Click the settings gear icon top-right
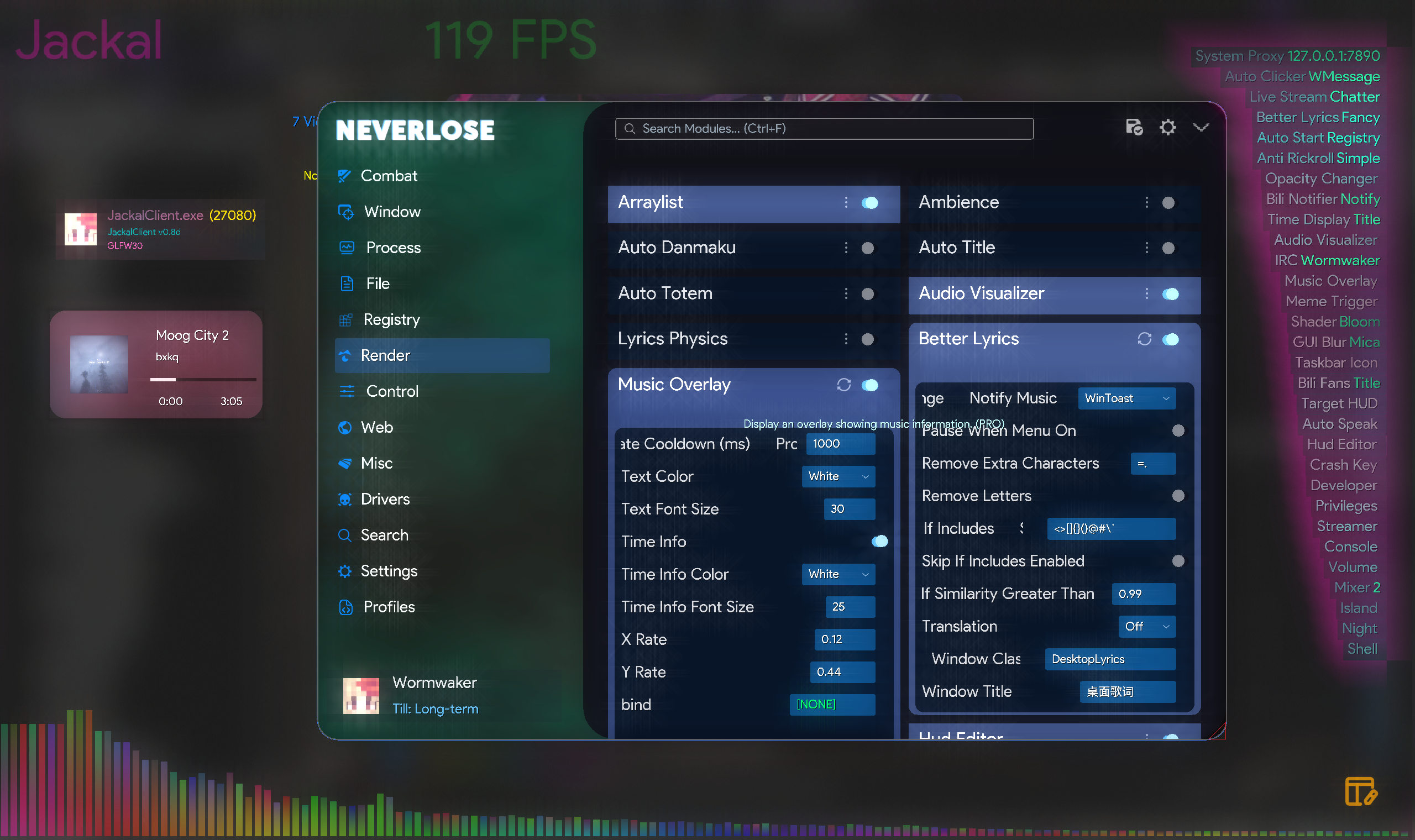 (x=1167, y=127)
